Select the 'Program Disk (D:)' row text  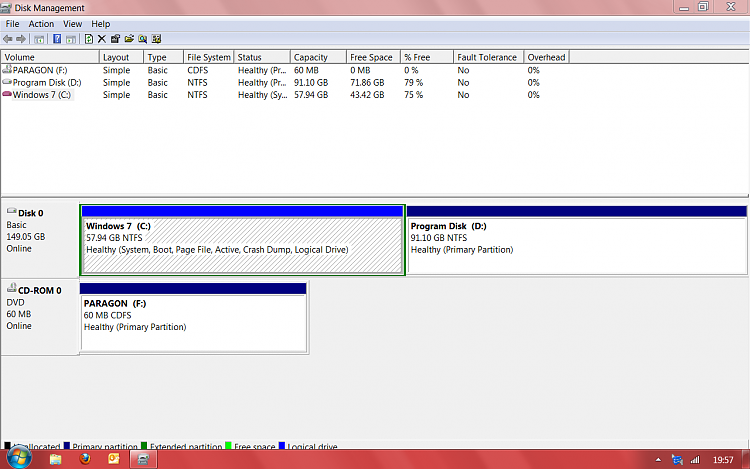(47, 83)
